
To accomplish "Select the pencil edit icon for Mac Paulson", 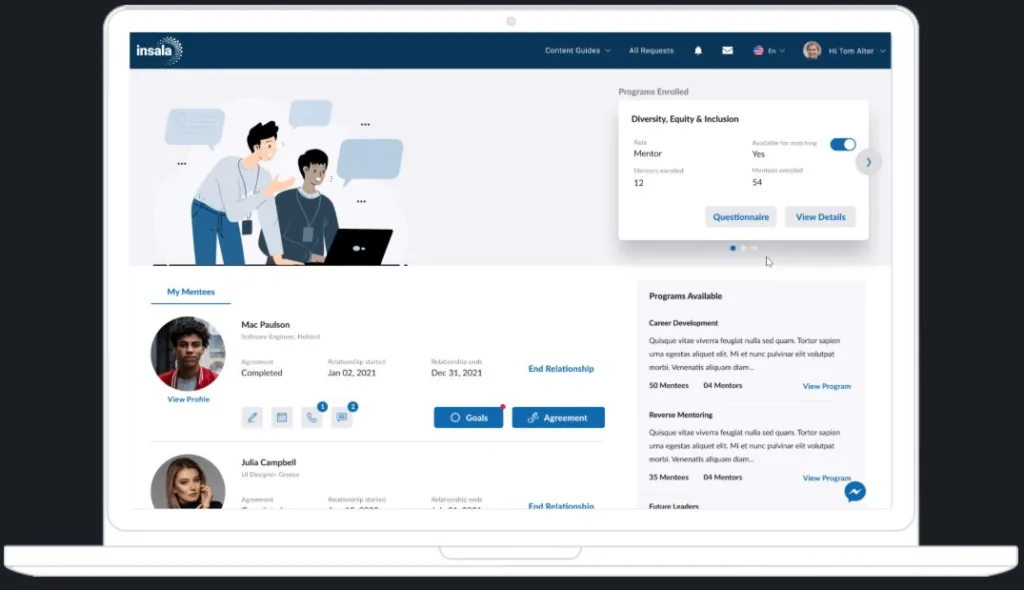I will [x=252, y=417].
